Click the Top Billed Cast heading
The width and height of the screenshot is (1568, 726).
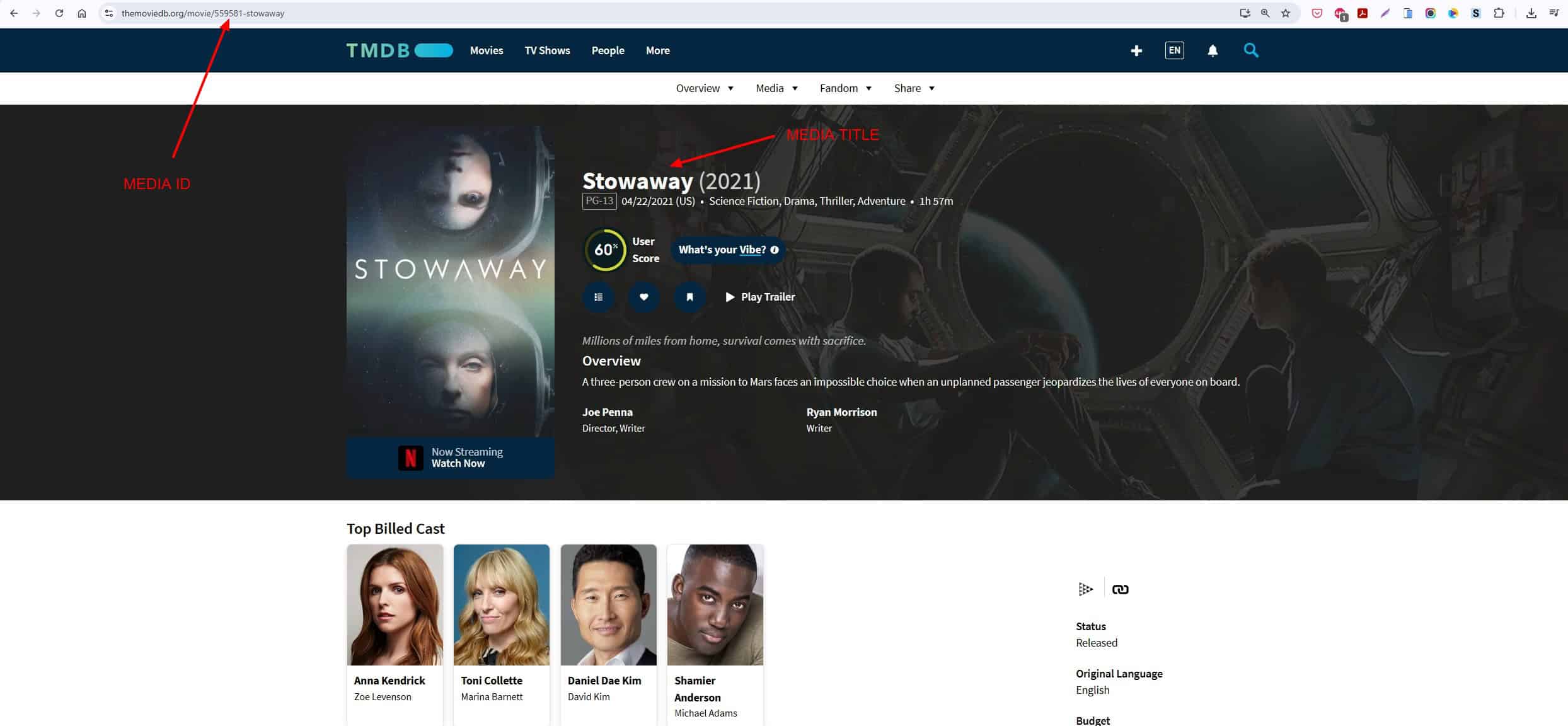pos(396,529)
